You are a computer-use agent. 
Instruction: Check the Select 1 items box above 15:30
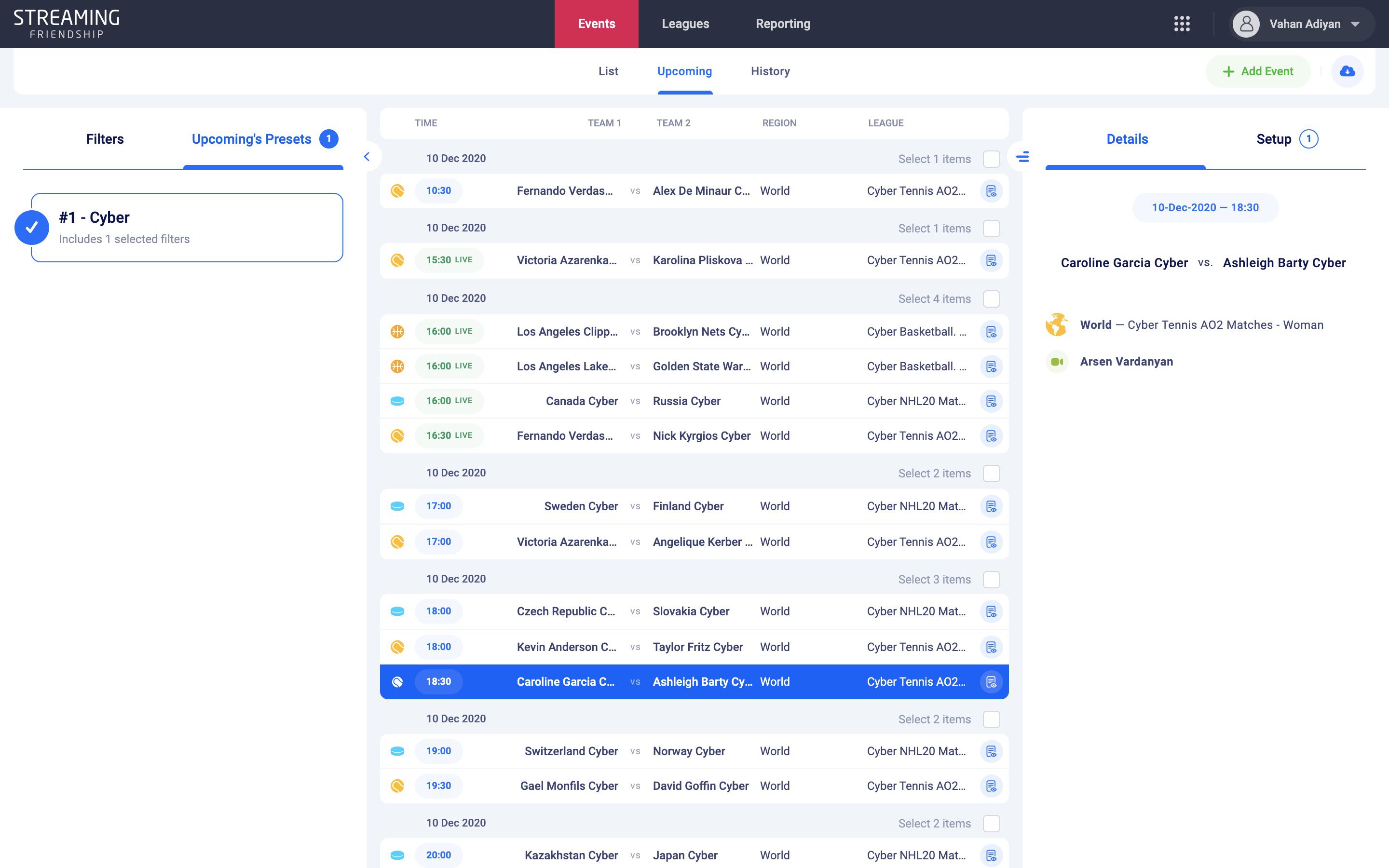[991, 229]
